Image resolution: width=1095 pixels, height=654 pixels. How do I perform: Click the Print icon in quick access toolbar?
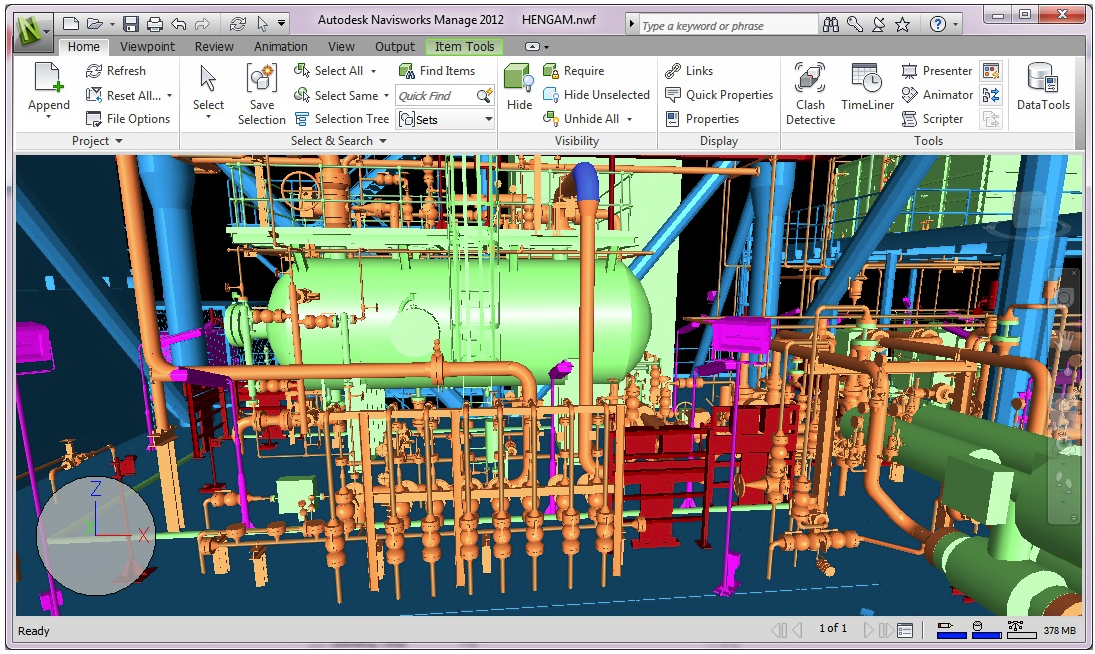click(154, 24)
